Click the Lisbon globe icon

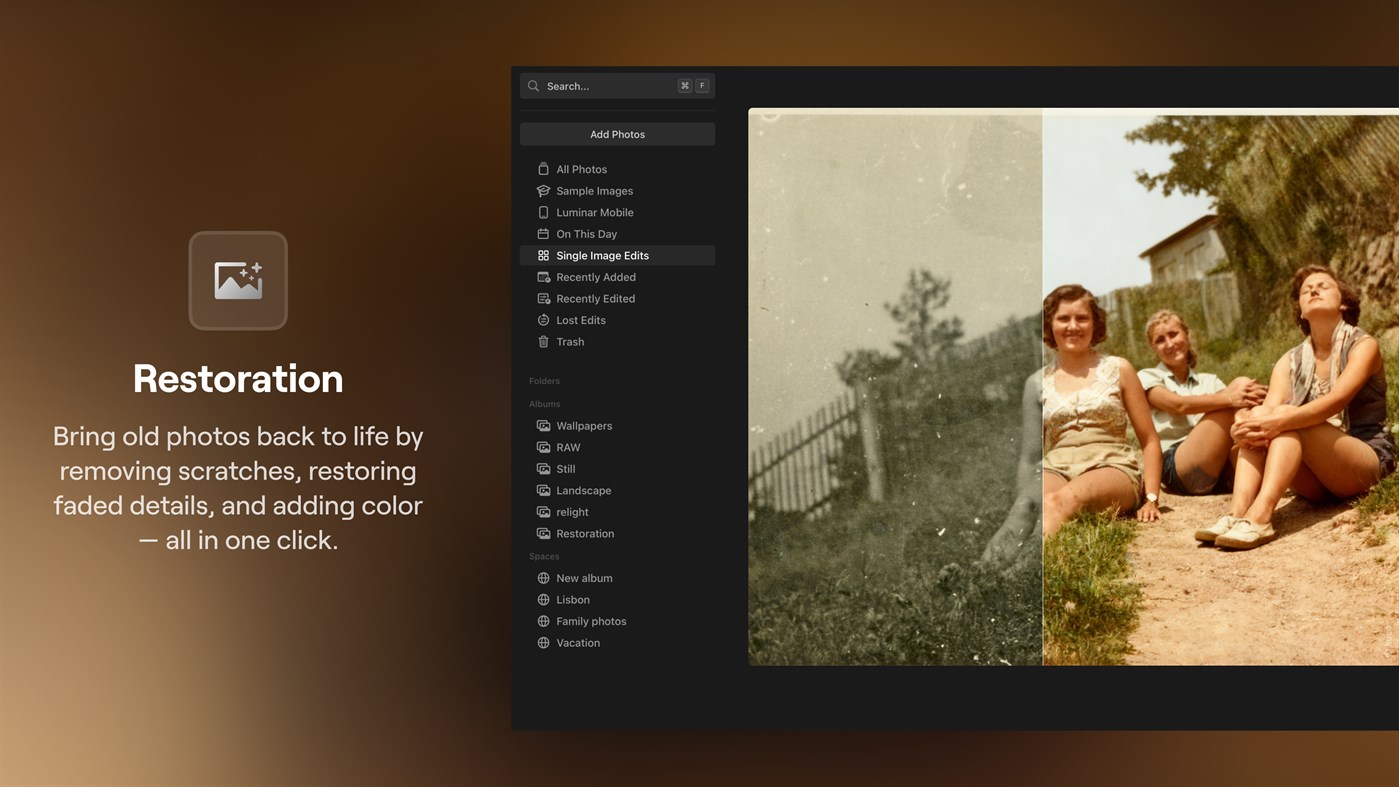pyautogui.click(x=543, y=600)
